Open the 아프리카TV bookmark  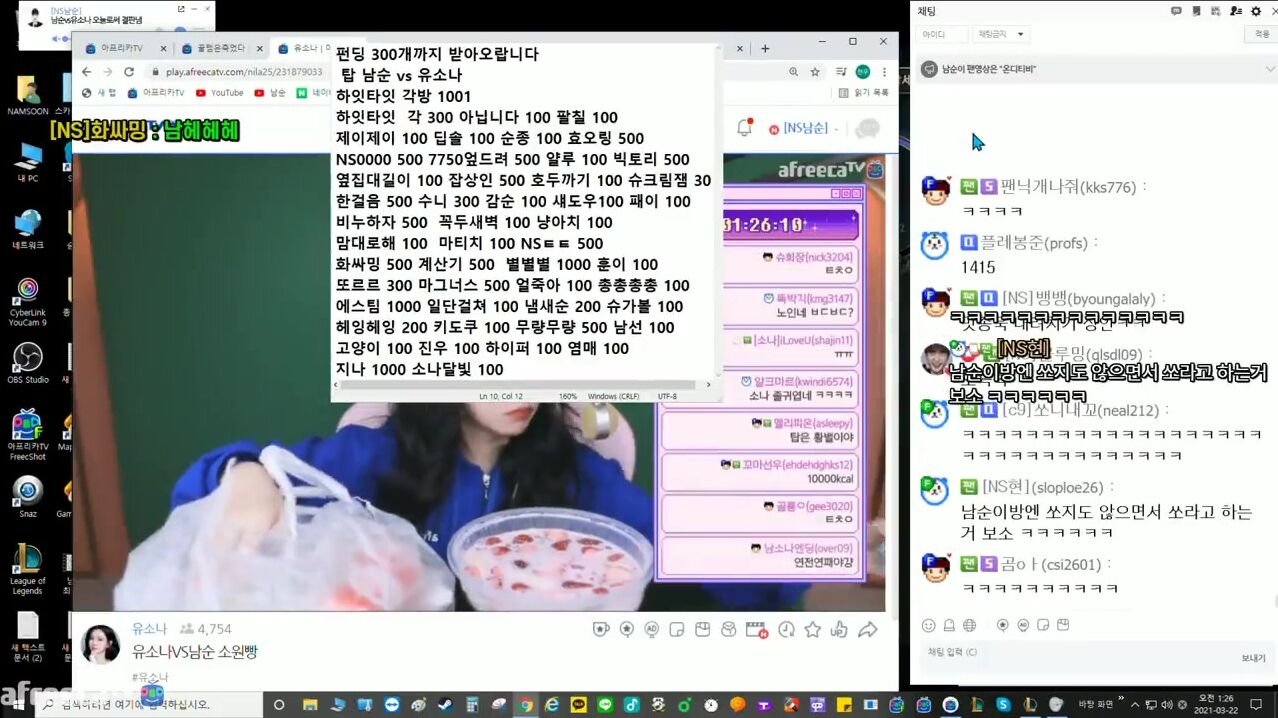(x=157, y=93)
